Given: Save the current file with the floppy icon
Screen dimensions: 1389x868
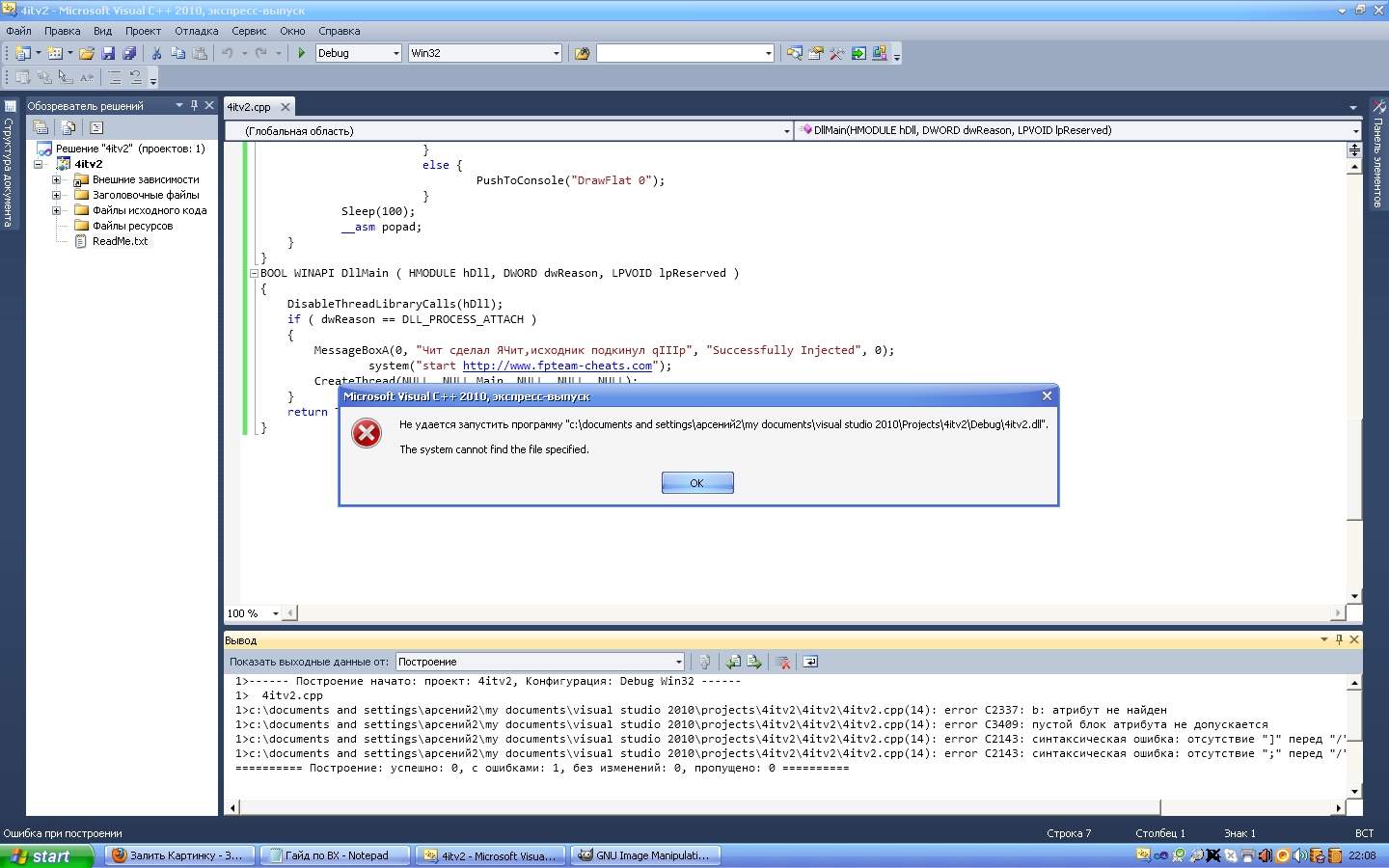Looking at the screenshot, I should (108, 53).
